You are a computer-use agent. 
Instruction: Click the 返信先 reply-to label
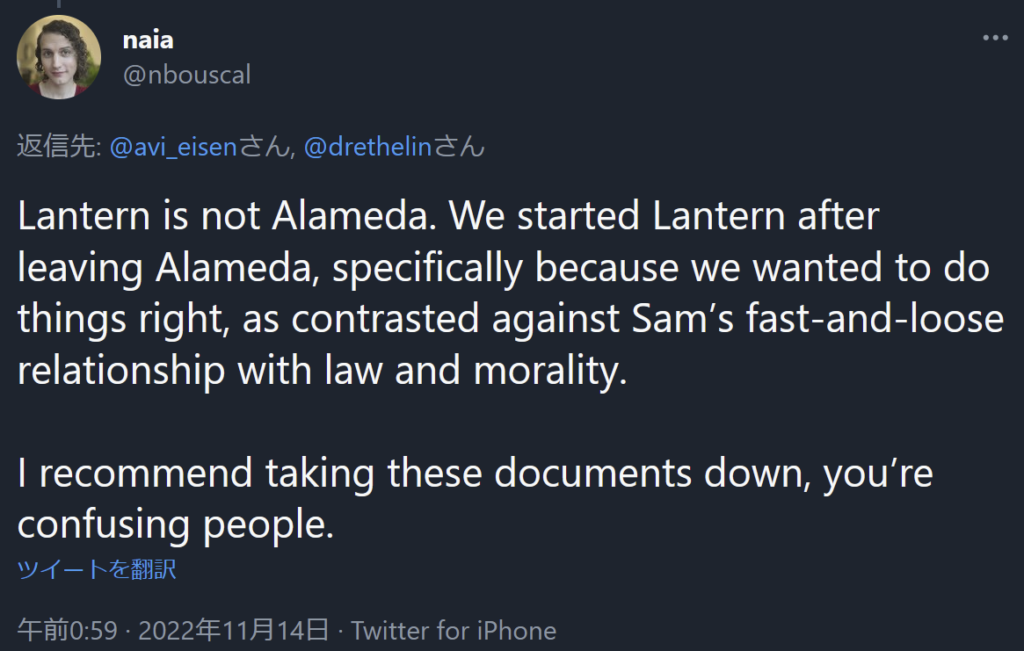click(x=58, y=147)
